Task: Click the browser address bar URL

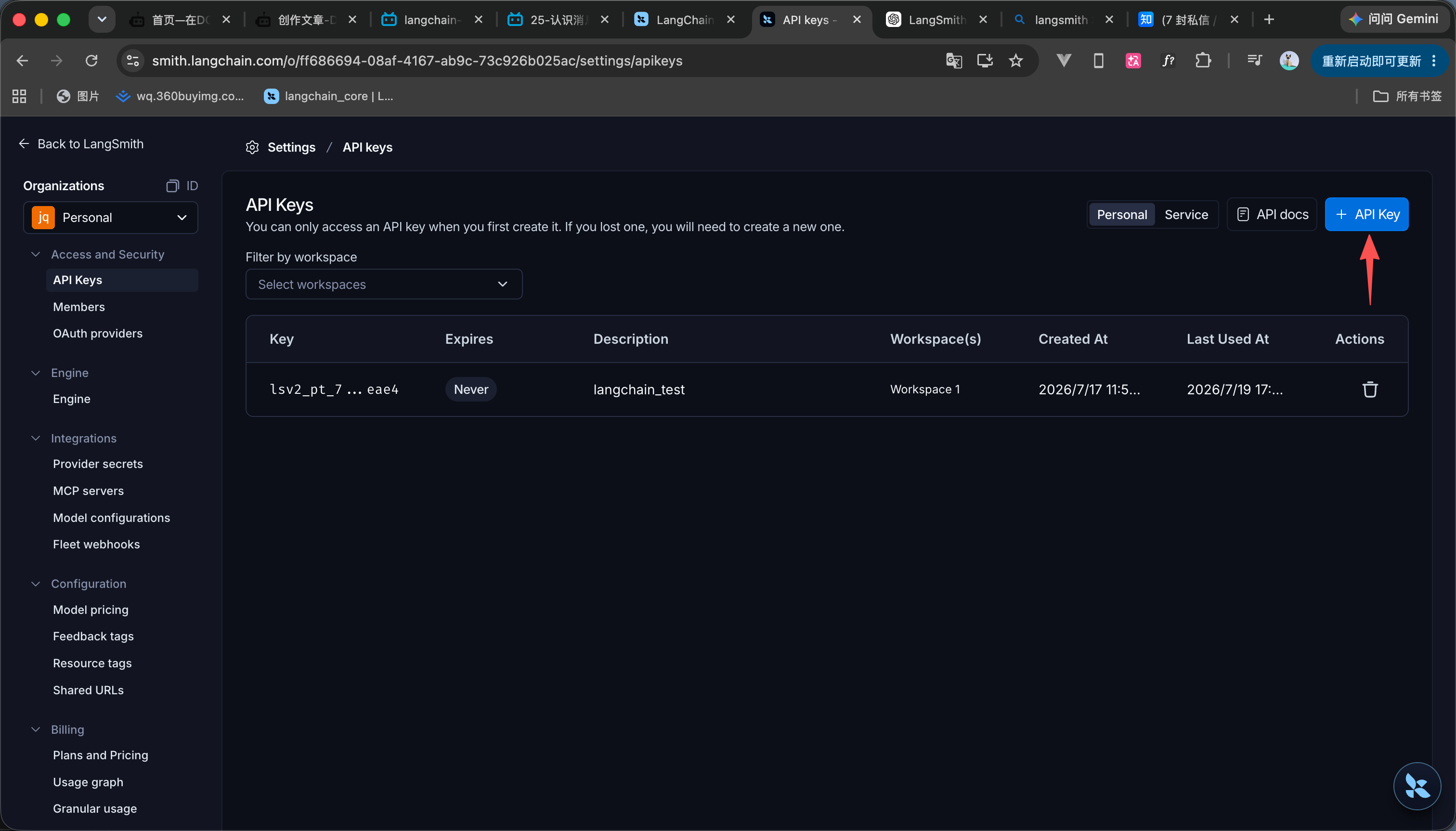Action: coord(416,61)
